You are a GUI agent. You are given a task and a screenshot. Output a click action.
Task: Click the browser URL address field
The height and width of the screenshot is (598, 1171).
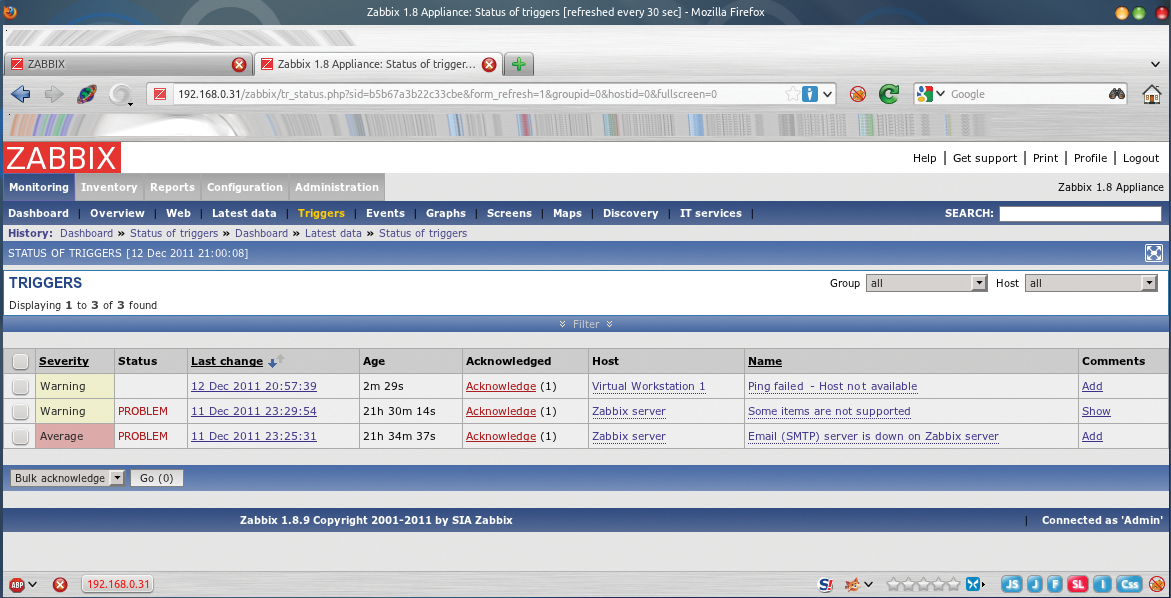[478, 94]
